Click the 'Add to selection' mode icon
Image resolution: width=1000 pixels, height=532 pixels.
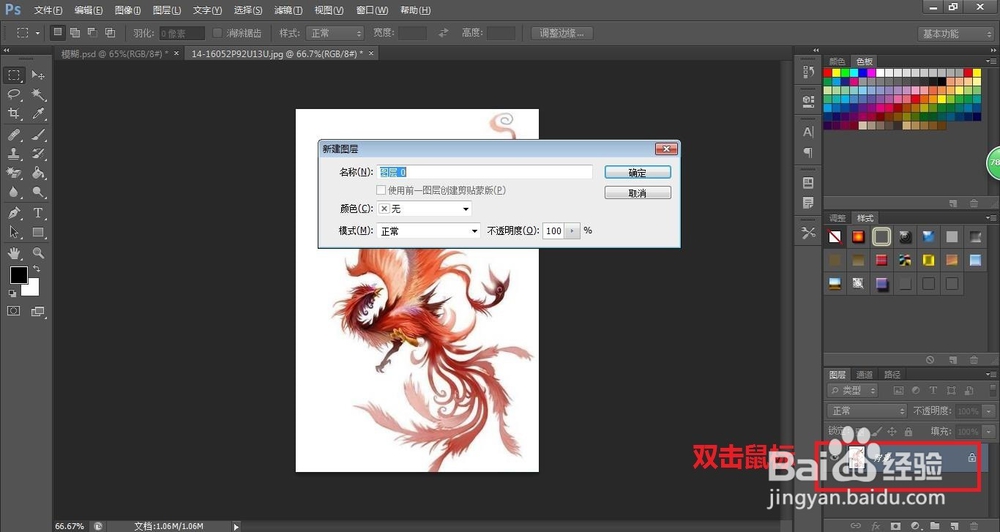pyautogui.click(x=75, y=33)
